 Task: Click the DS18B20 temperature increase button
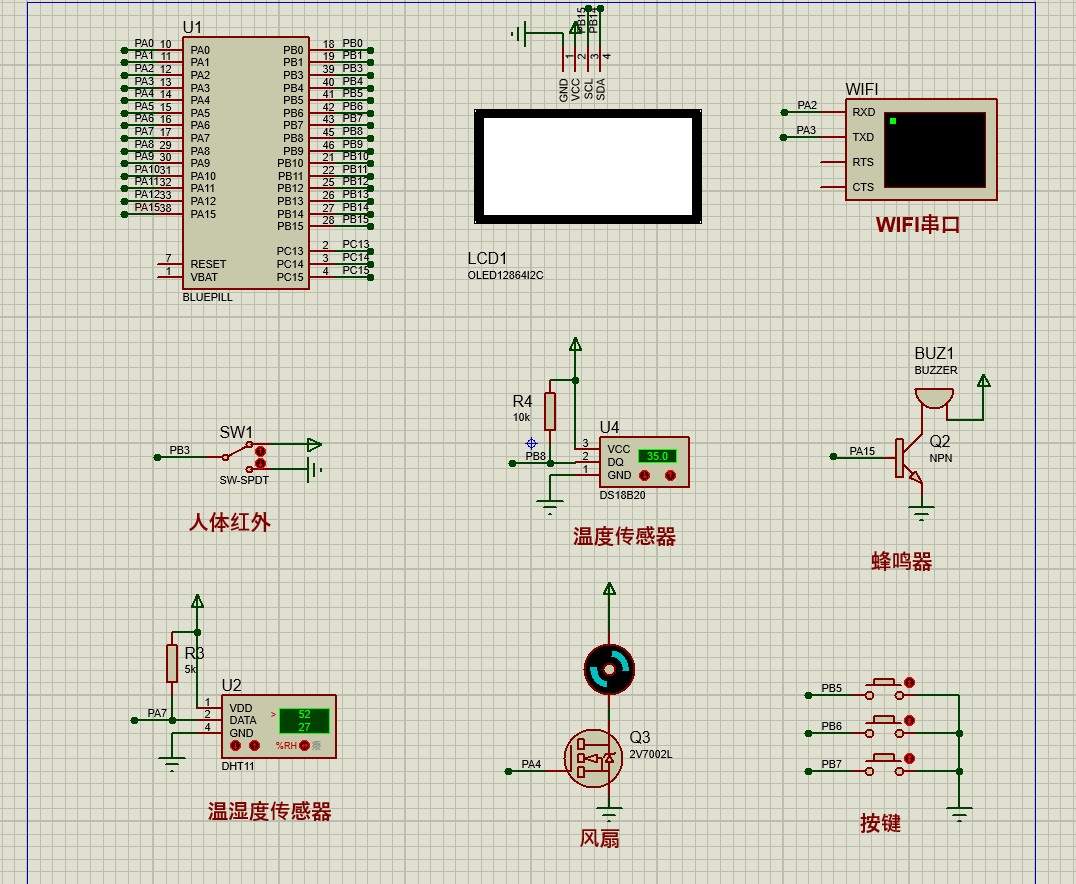[670, 475]
